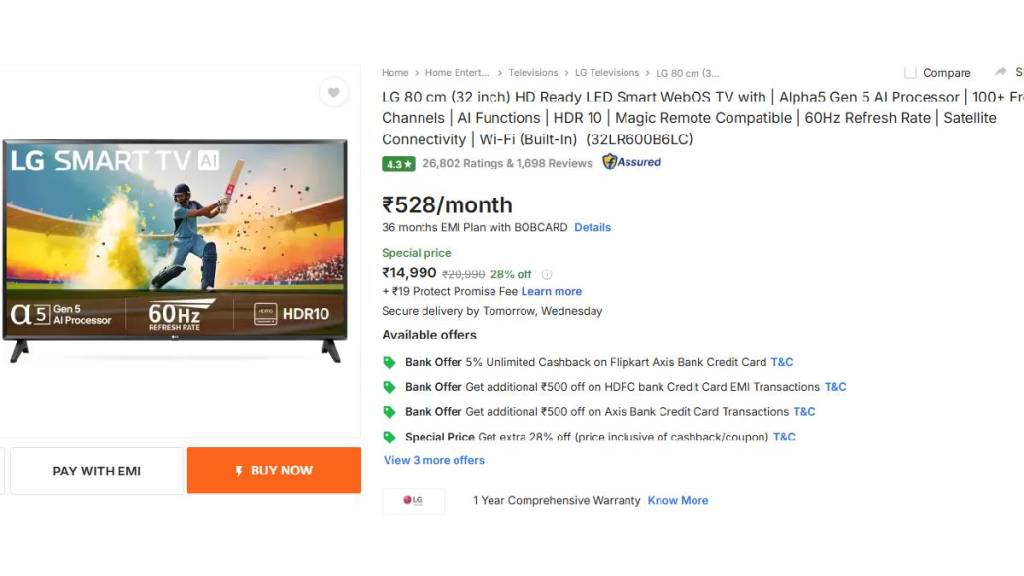Click green tag icon beside HDFC bank offer

389,387
